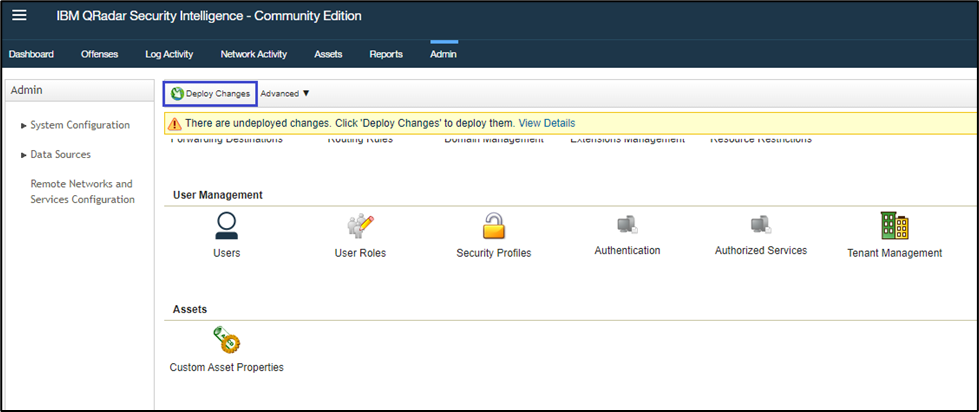Viewport: 979px width, 412px height.
Task: Switch to the Offenses tab
Action: [x=99, y=54]
